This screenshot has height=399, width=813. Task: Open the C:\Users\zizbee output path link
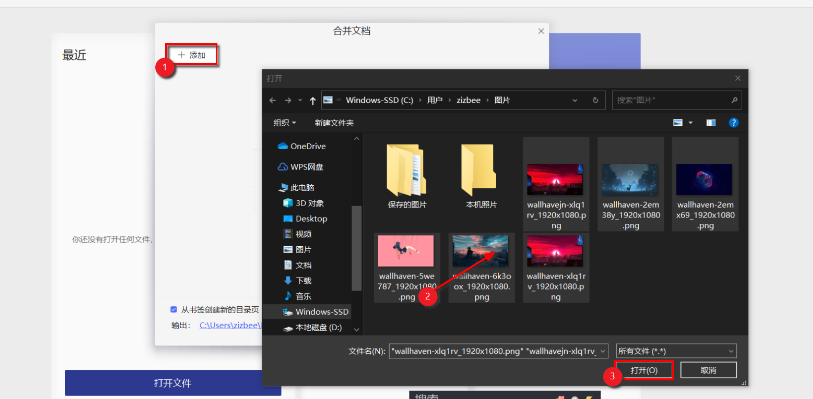click(230, 325)
